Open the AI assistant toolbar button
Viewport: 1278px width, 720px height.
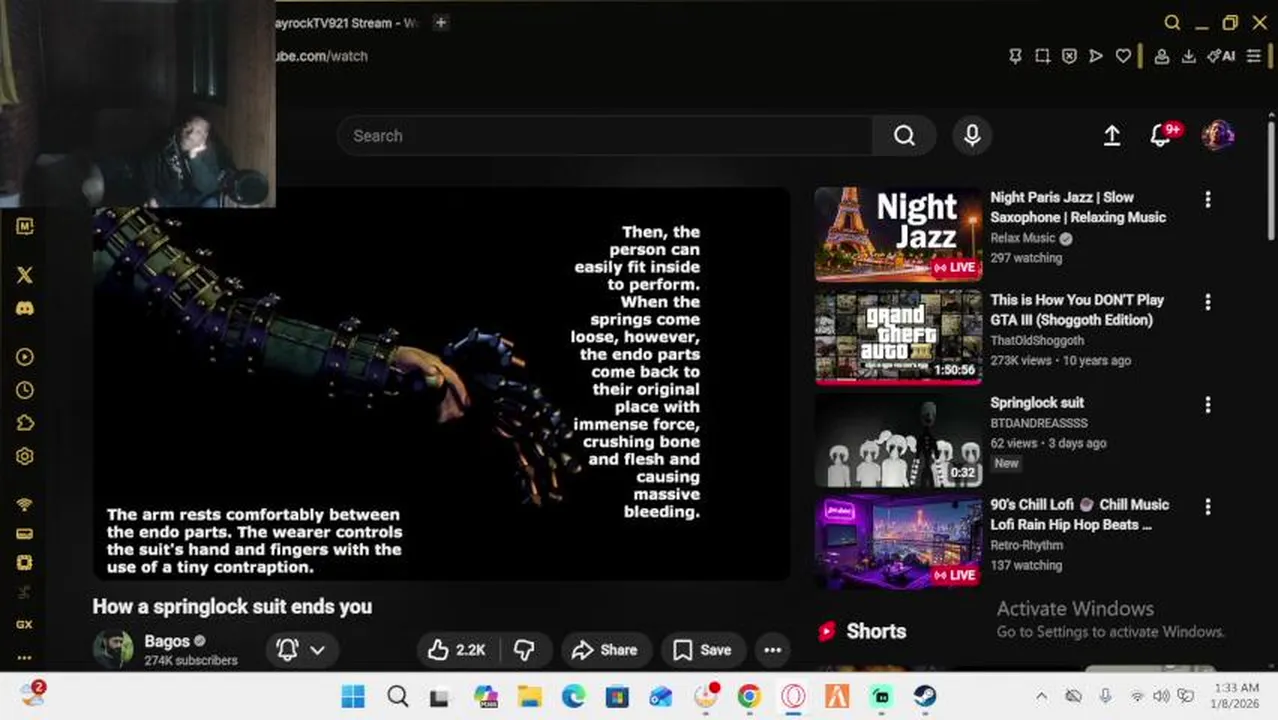(x=1221, y=56)
